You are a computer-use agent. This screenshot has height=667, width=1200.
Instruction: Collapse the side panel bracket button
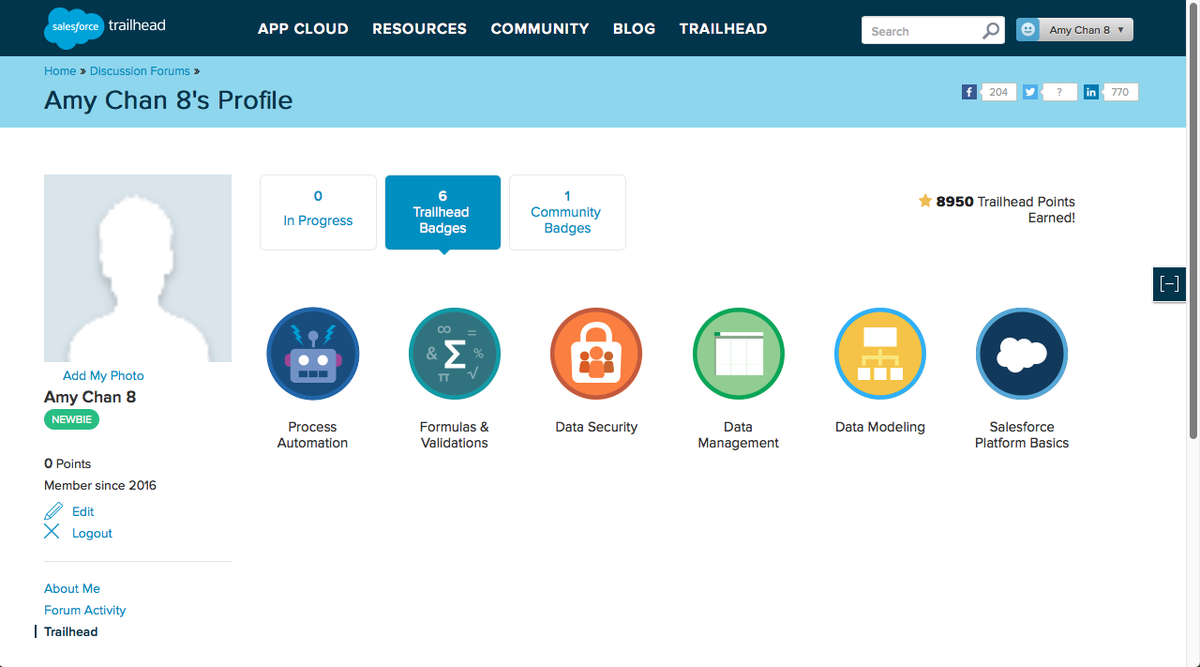click(x=1169, y=284)
